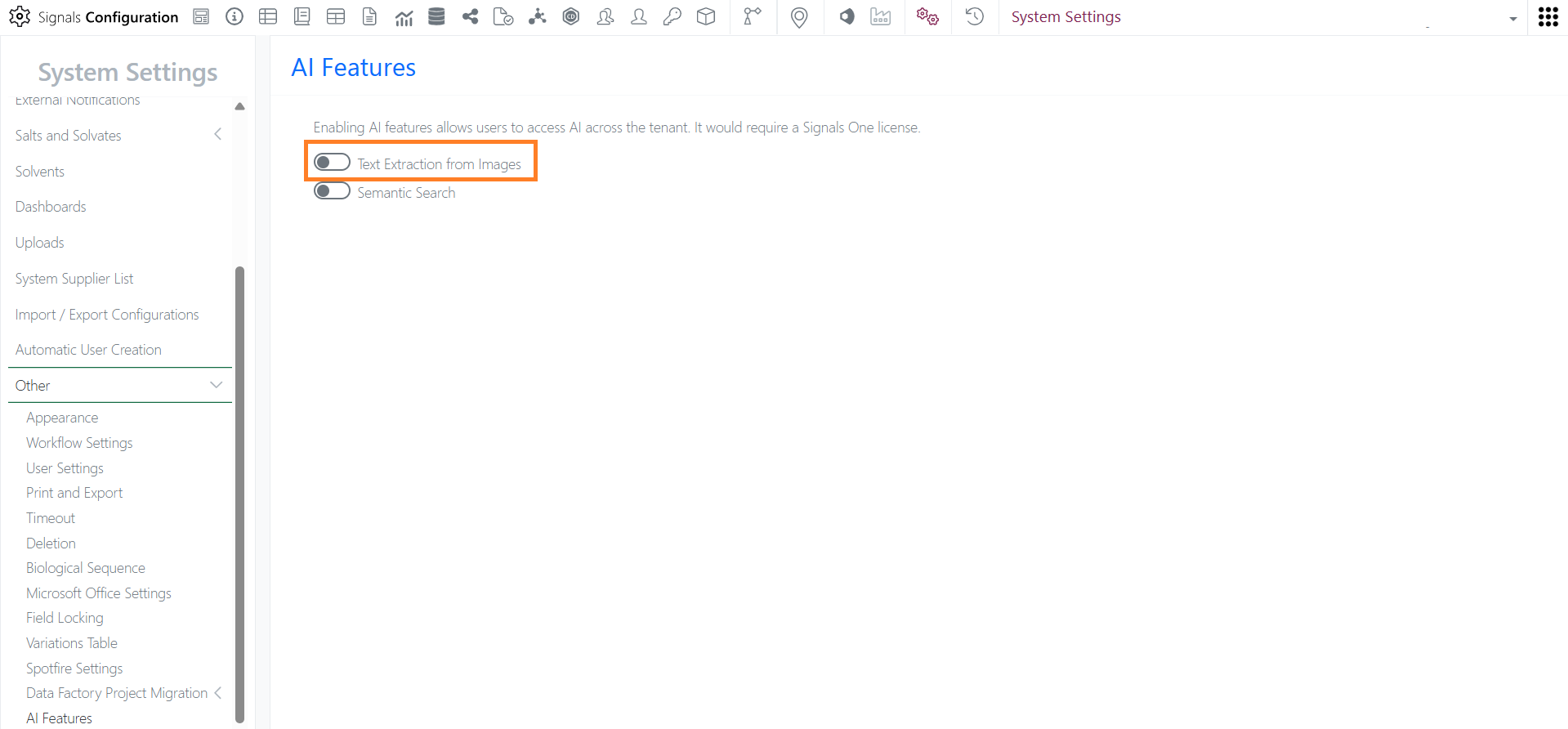Click the sidebar scroll-up arrow
Screen dimensions: 1568x729
239,106
